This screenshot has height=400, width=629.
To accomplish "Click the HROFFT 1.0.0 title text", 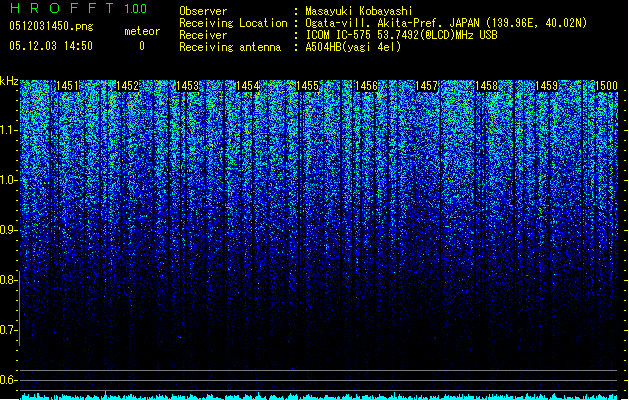I will click(78, 8).
